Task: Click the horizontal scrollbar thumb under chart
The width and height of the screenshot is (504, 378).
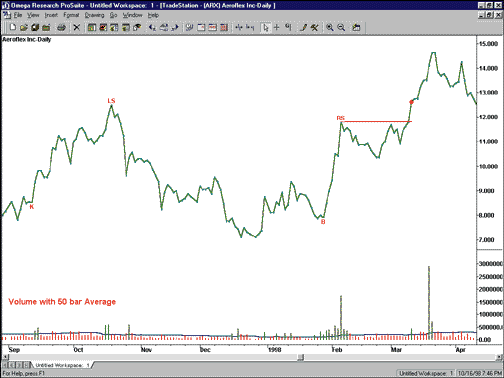Action: [301, 357]
